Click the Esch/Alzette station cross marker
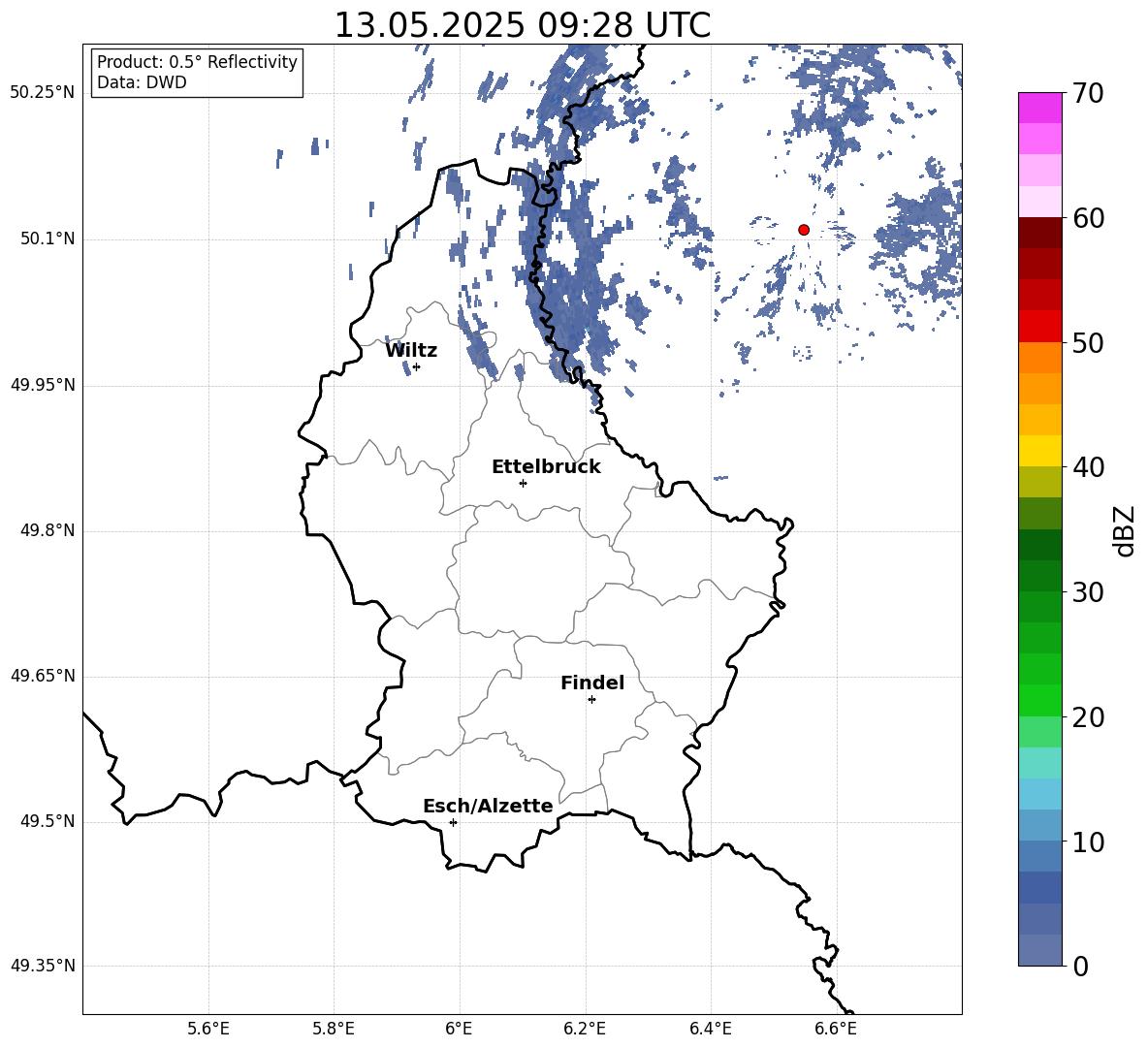The width and height of the screenshot is (1148, 1048). [453, 822]
